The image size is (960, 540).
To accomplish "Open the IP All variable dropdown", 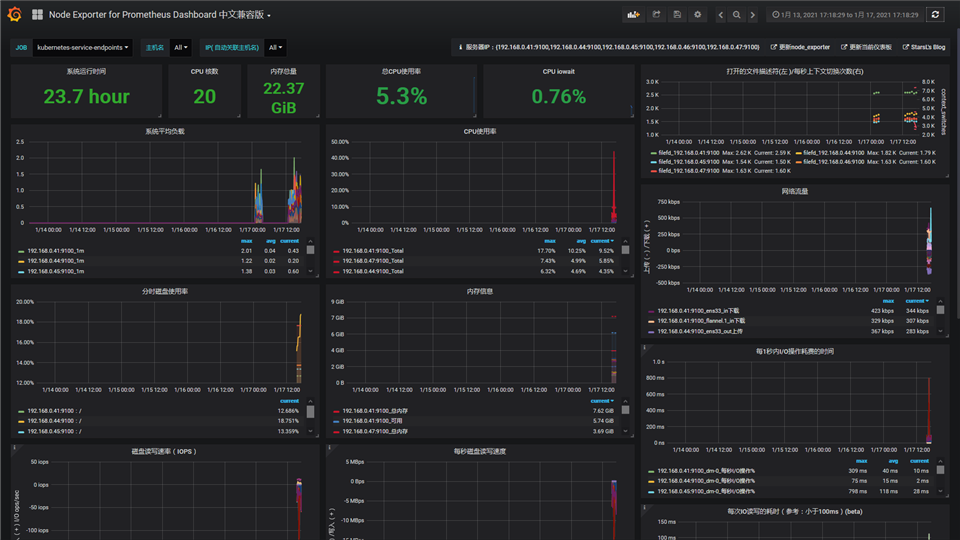I will (276, 47).
